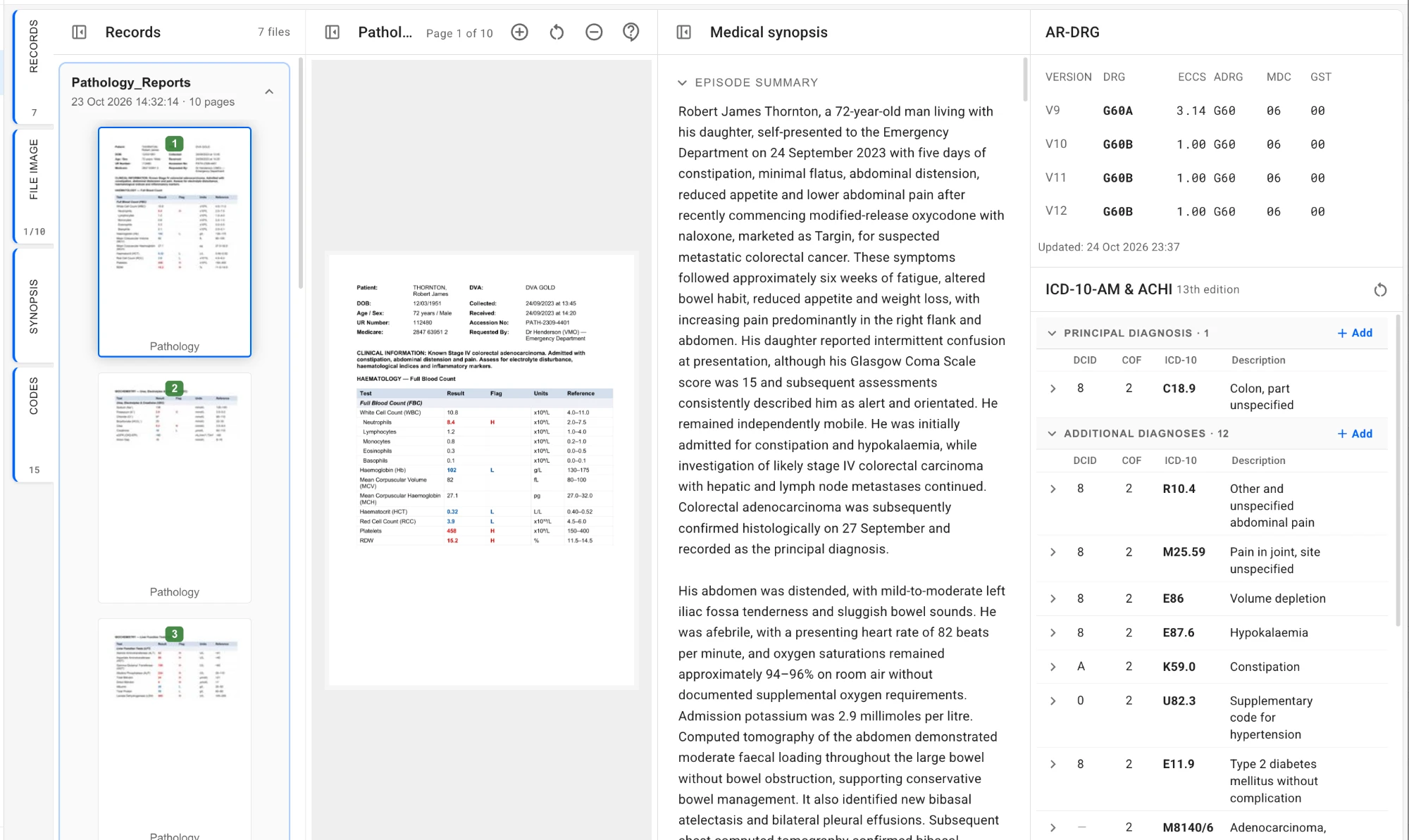Image resolution: width=1409 pixels, height=840 pixels.
Task: Switch to the FILE IMAGE side tab
Action: 33,187
